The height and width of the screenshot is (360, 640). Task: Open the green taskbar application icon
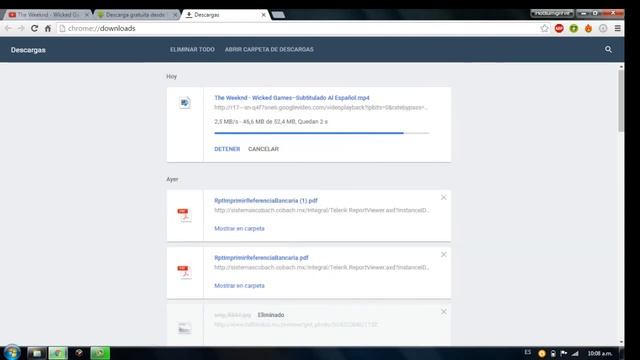tap(100, 353)
